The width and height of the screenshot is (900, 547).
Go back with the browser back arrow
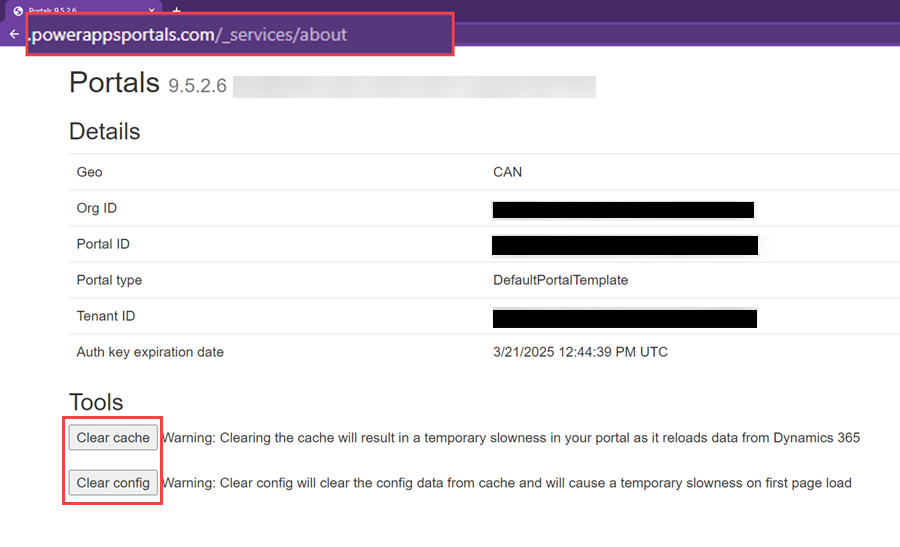pyautogui.click(x=14, y=34)
